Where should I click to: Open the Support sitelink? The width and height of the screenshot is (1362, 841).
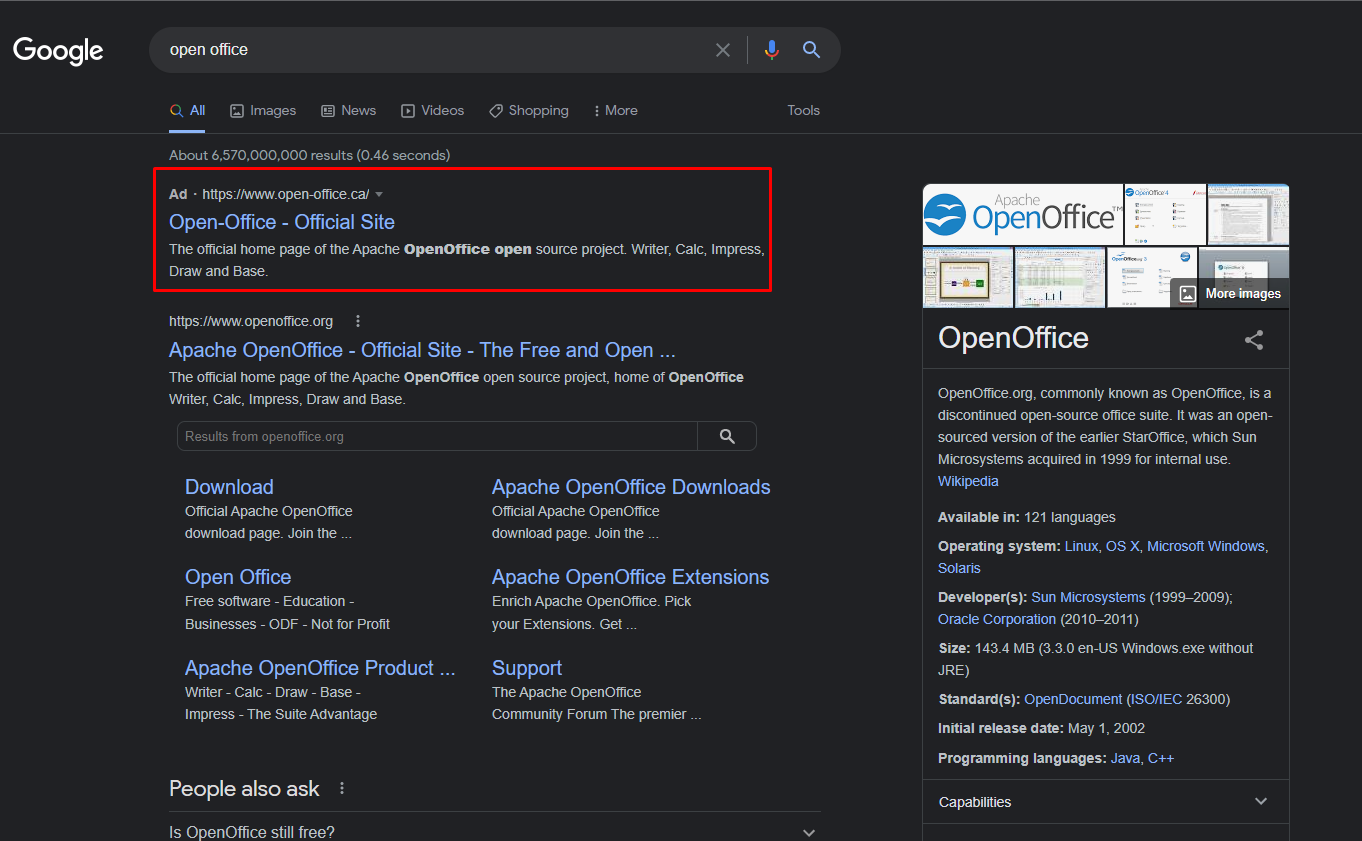pos(527,668)
